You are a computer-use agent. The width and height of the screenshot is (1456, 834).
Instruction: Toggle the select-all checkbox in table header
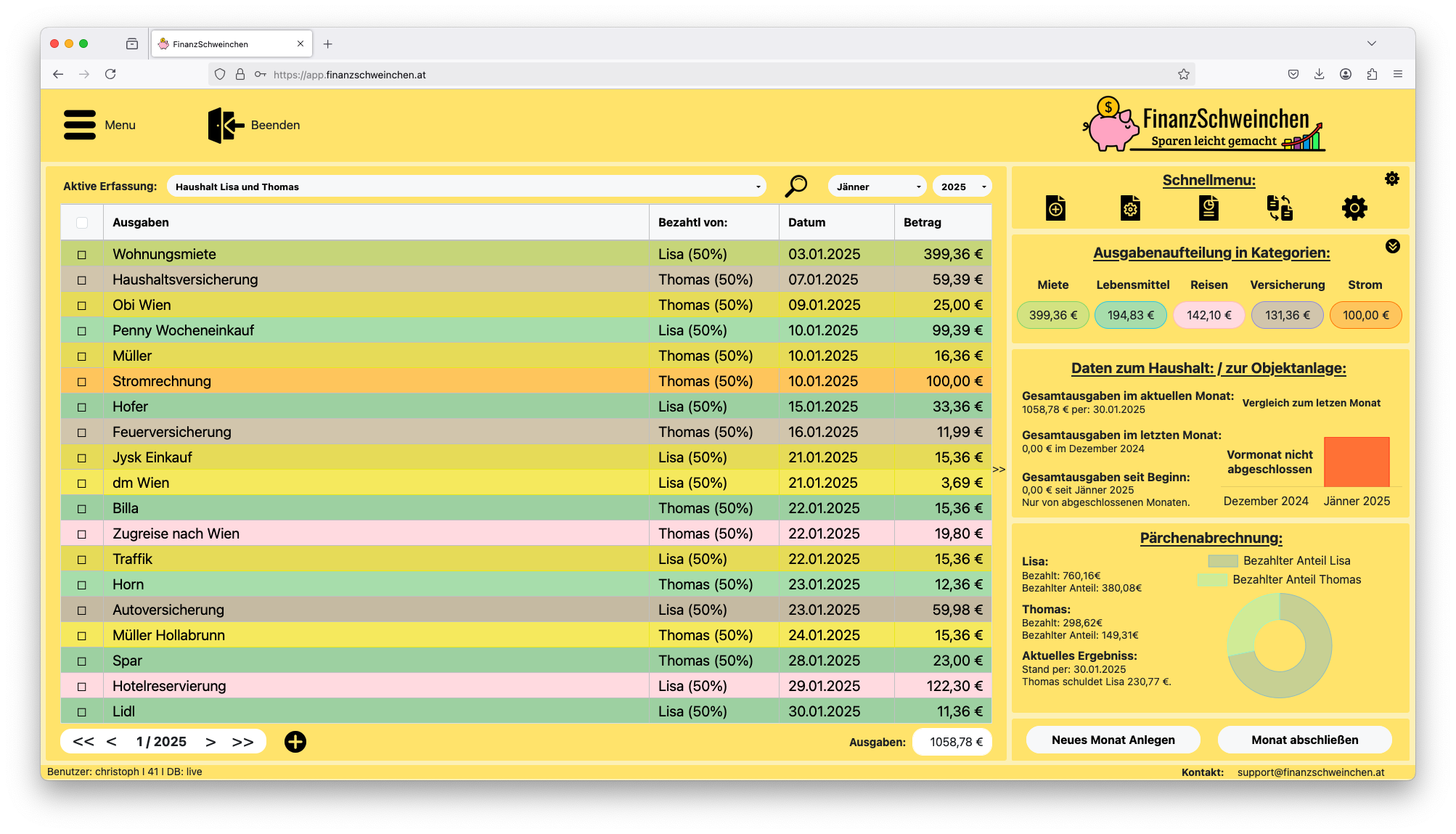point(82,223)
